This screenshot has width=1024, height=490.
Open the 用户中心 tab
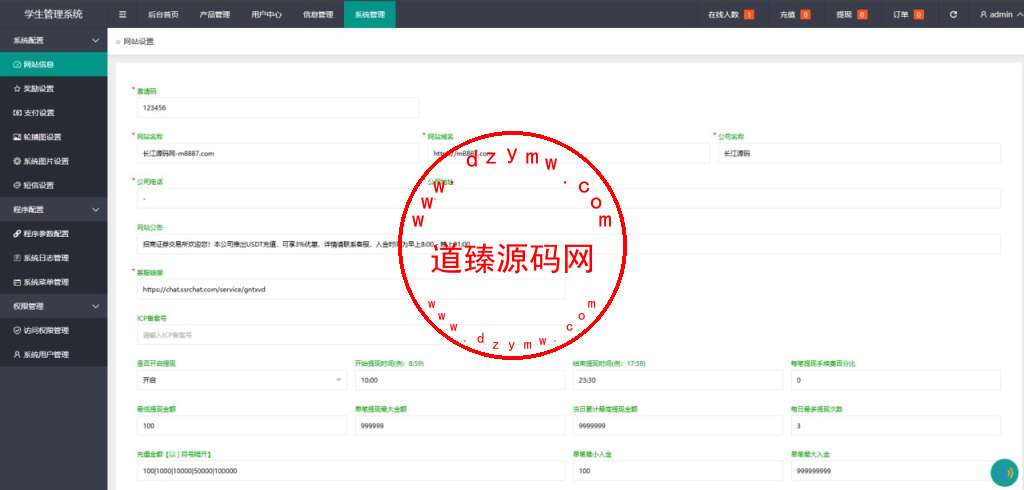point(266,14)
